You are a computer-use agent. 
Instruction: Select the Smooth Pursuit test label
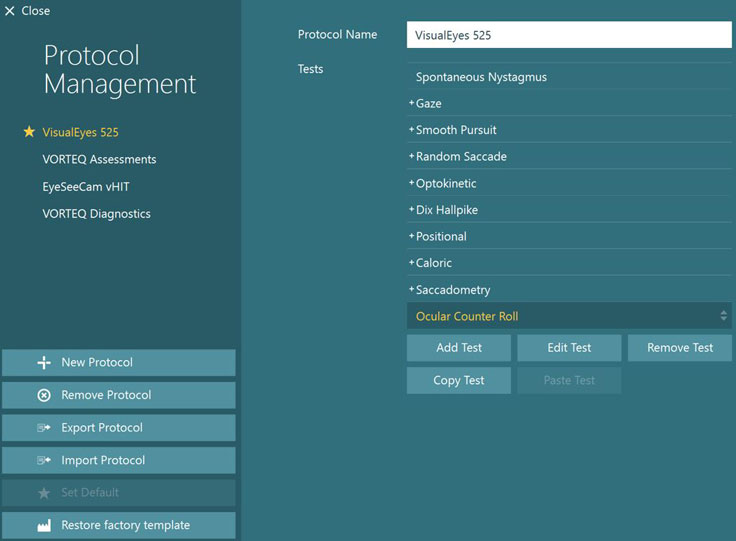coord(456,130)
